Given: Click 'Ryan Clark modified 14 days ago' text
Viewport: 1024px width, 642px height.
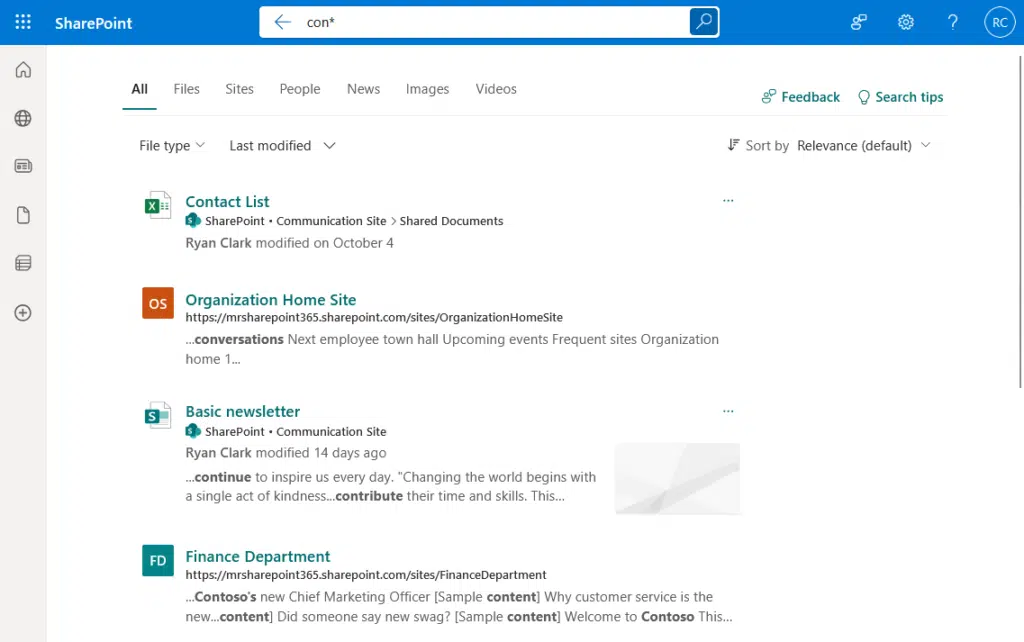Looking at the screenshot, I should pos(286,453).
